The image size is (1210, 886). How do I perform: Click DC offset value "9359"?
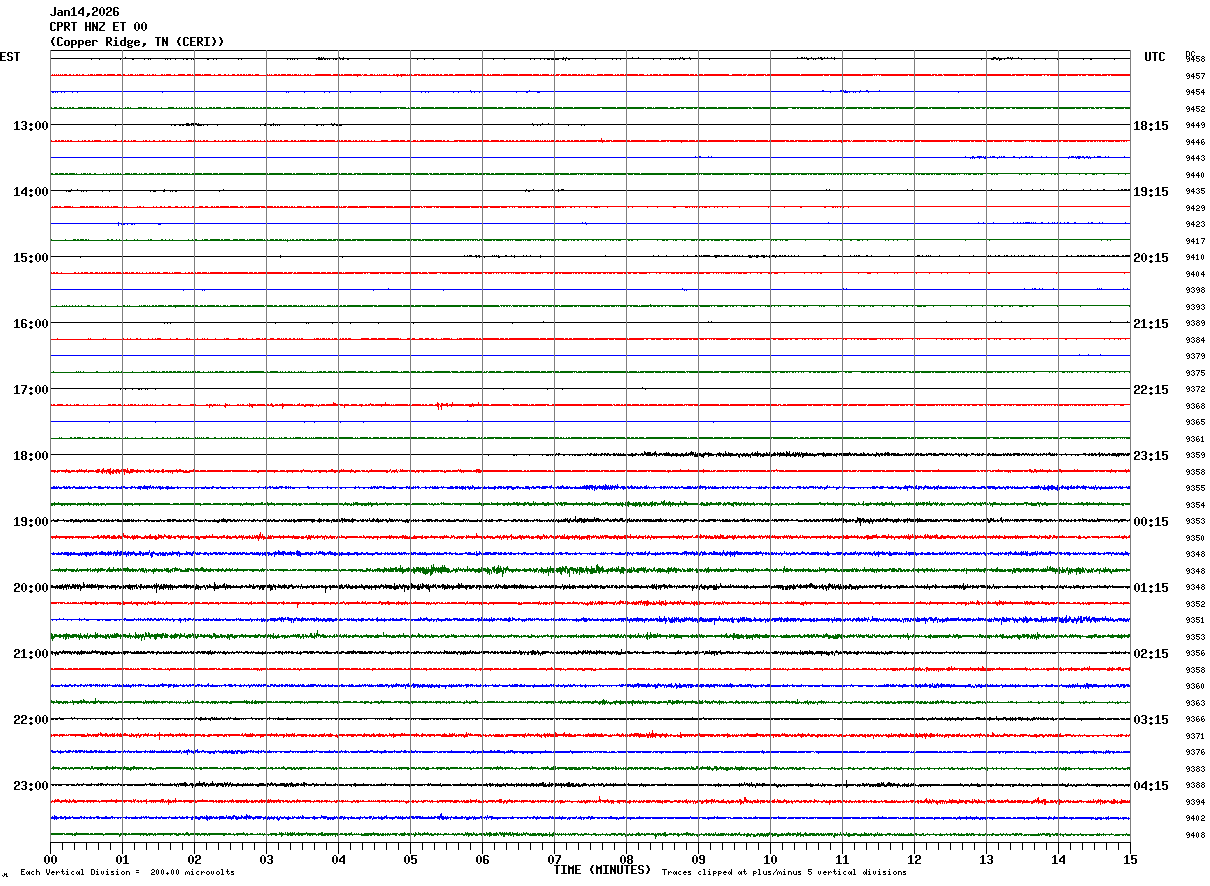(1195, 456)
